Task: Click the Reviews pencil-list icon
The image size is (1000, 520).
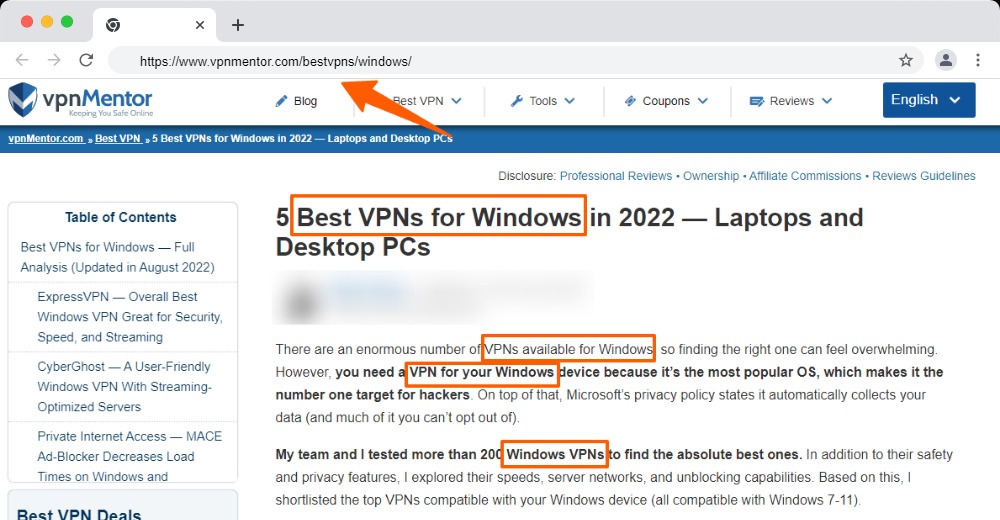Action: tap(756, 101)
